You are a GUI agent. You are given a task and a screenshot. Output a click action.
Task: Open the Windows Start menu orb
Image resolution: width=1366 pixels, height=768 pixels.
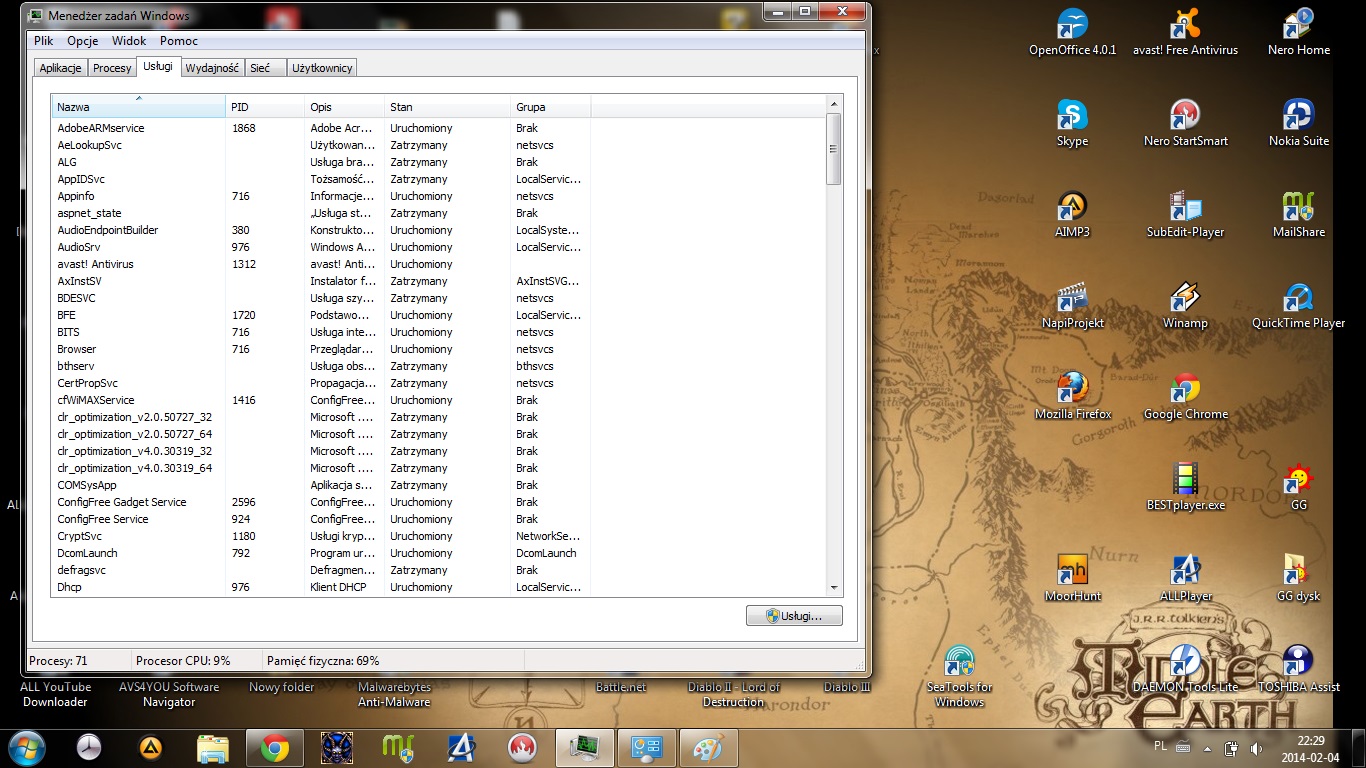point(27,747)
